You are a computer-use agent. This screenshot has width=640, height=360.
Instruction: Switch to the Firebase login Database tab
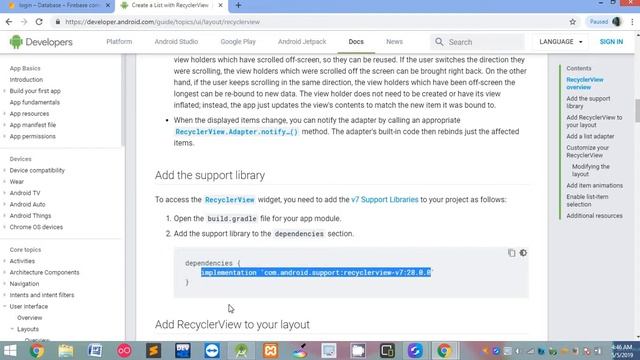(x=59, y=5)
